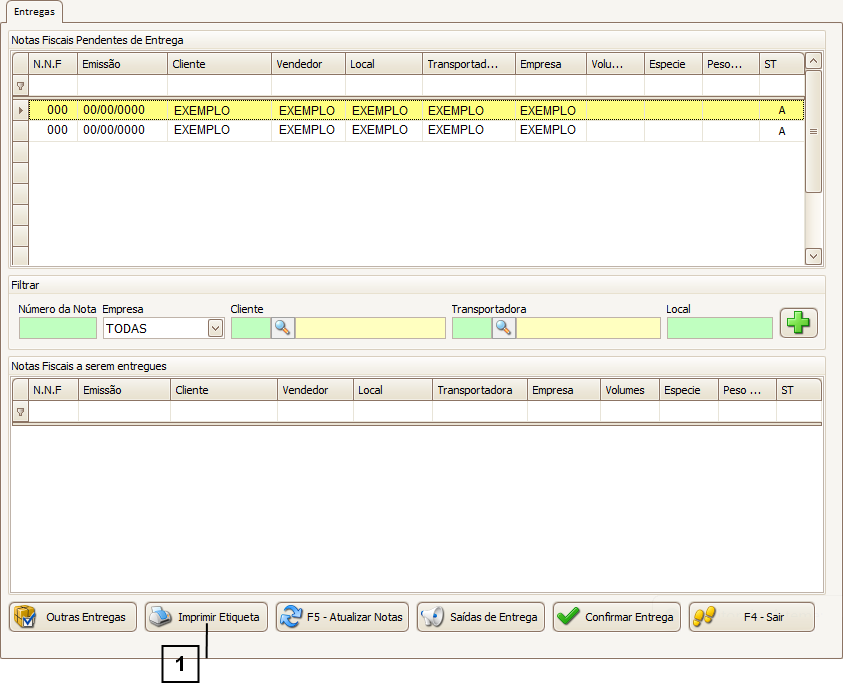843x683 pixels.
Task: Click the Número da Nota input field
Action: pos(58,328)
